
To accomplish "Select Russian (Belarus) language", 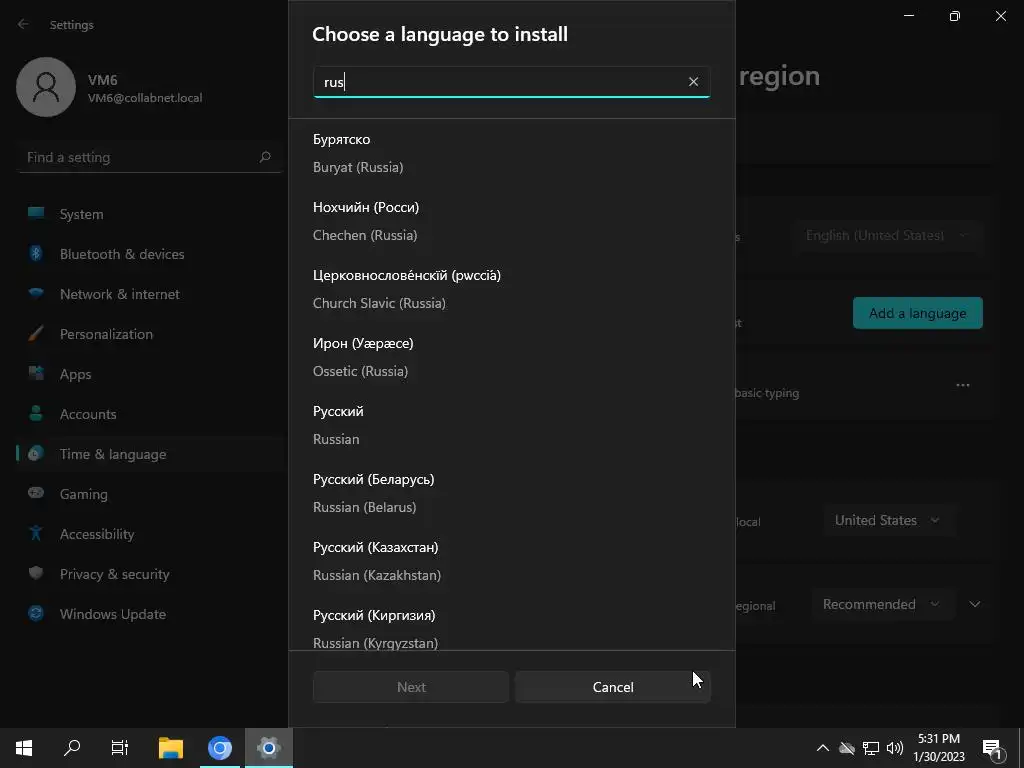I will coord(512,492).
